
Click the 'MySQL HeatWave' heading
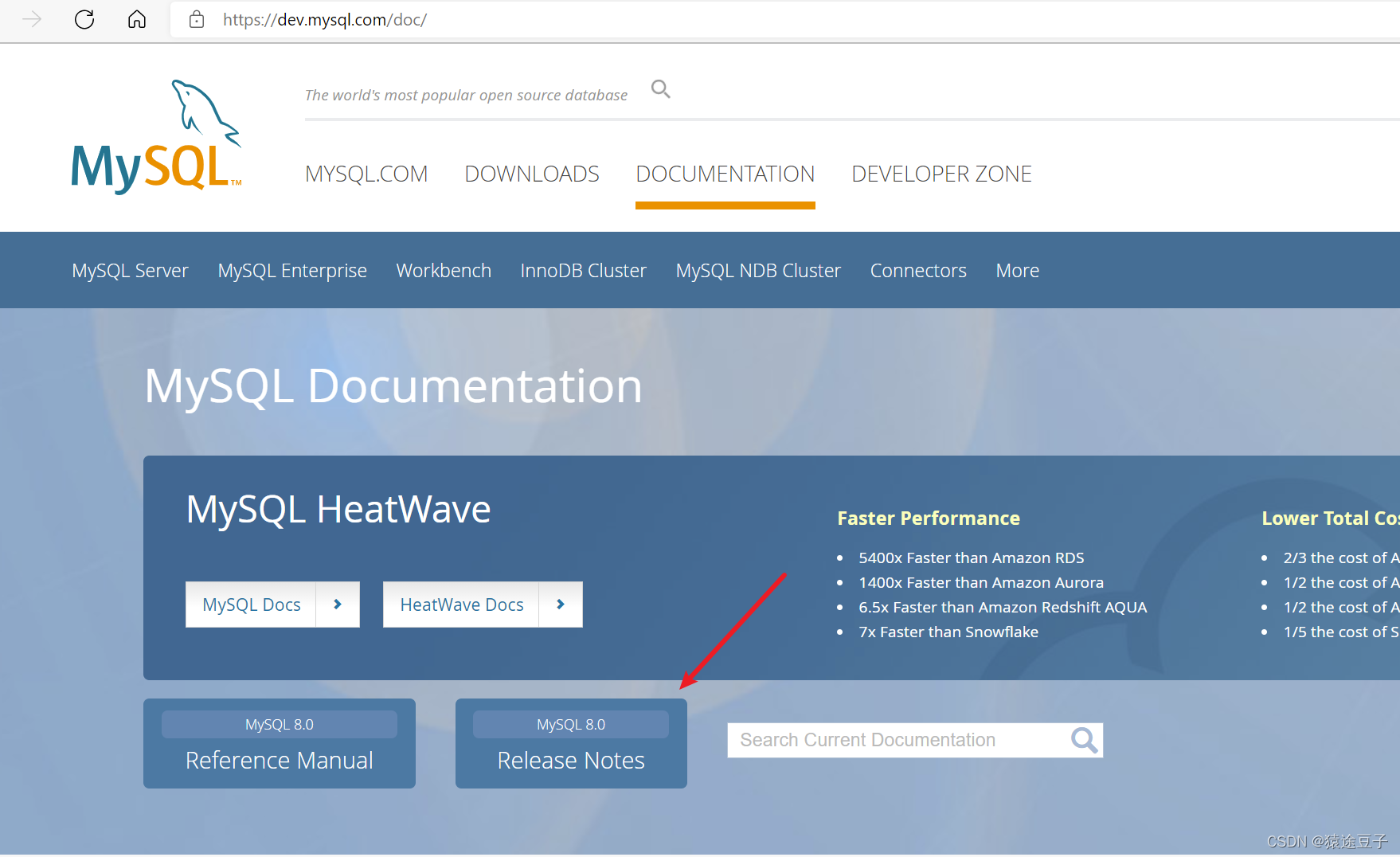[338, 510]
